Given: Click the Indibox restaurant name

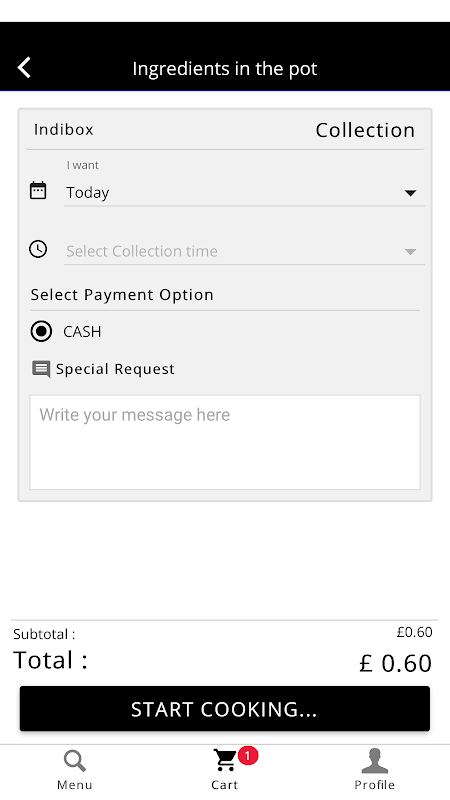Looking at the screenshot, I should (x=64, y=130).
